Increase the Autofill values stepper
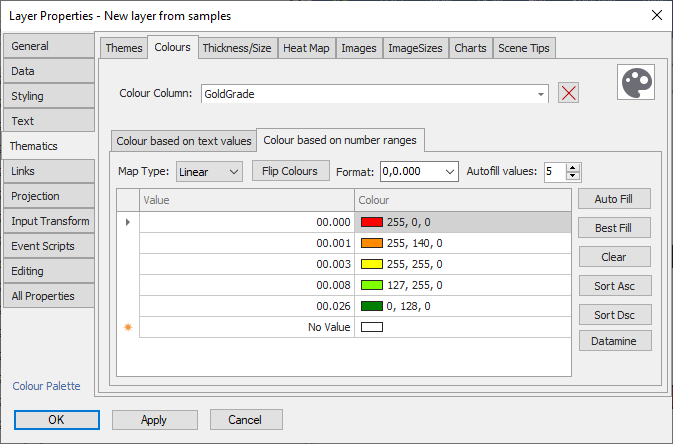The width and height of the screenshot is (673, 444). (573, 167)
